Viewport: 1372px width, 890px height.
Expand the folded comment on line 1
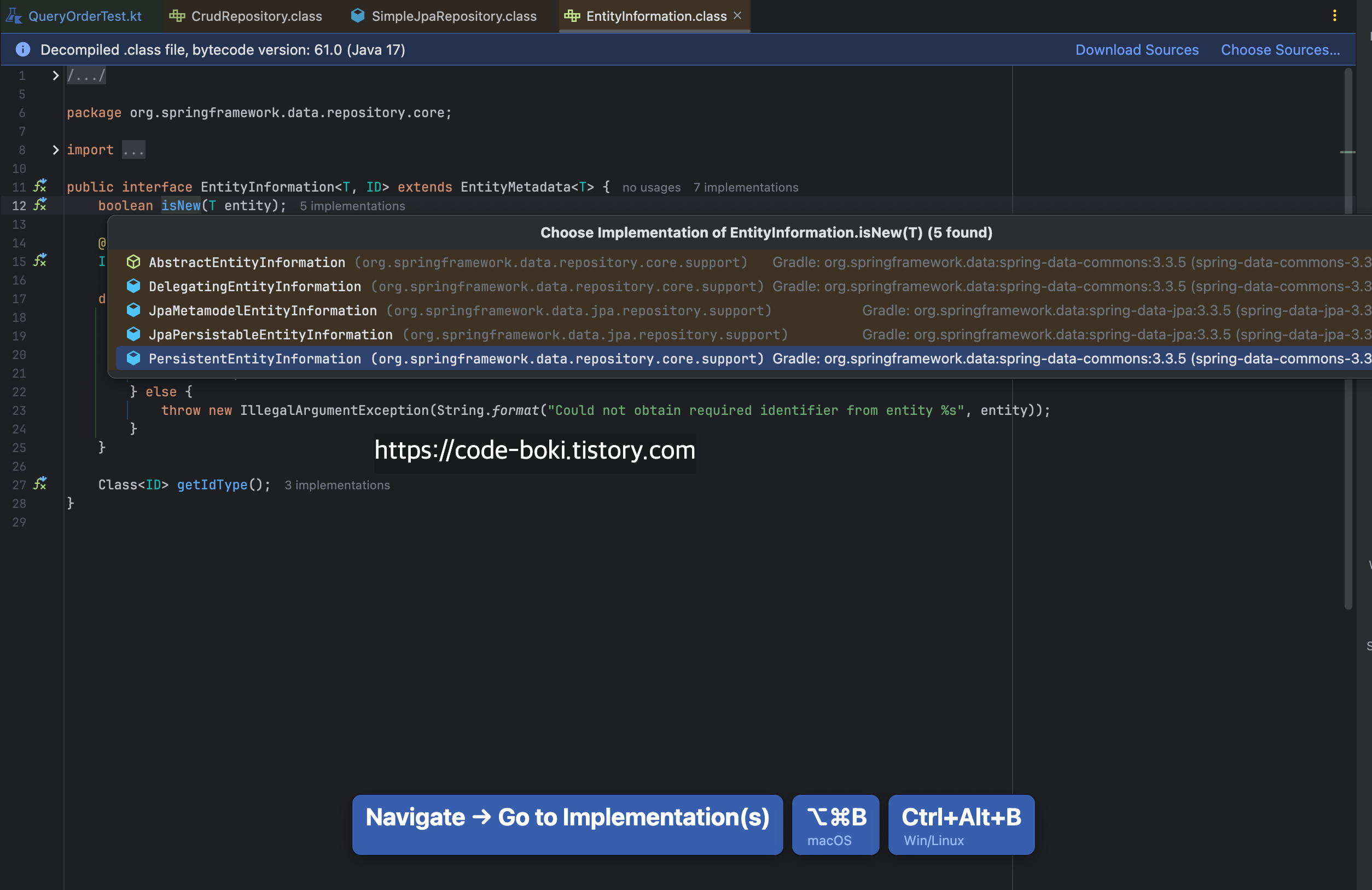[x=55, y=75]
